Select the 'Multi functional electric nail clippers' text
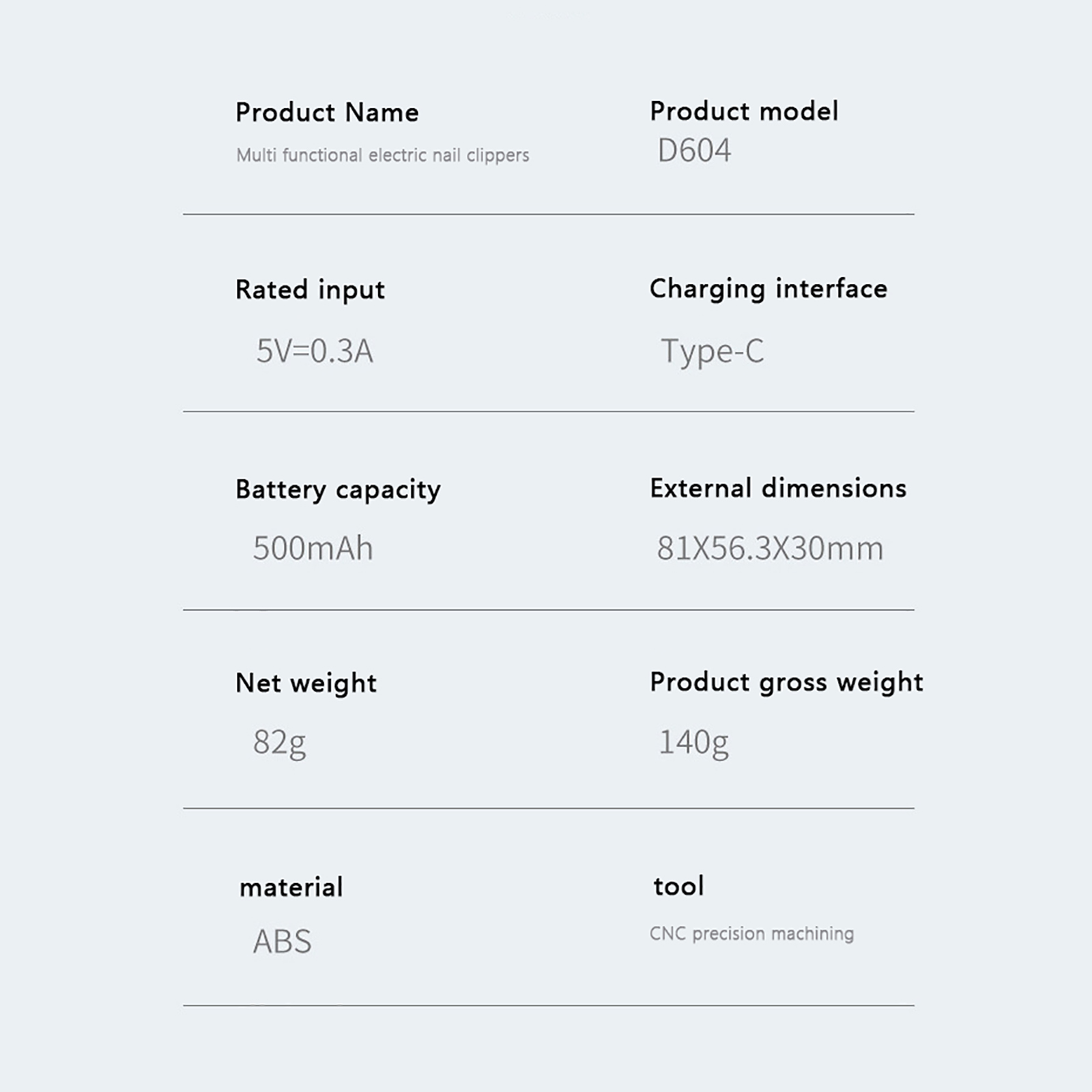 pos(382,156)
